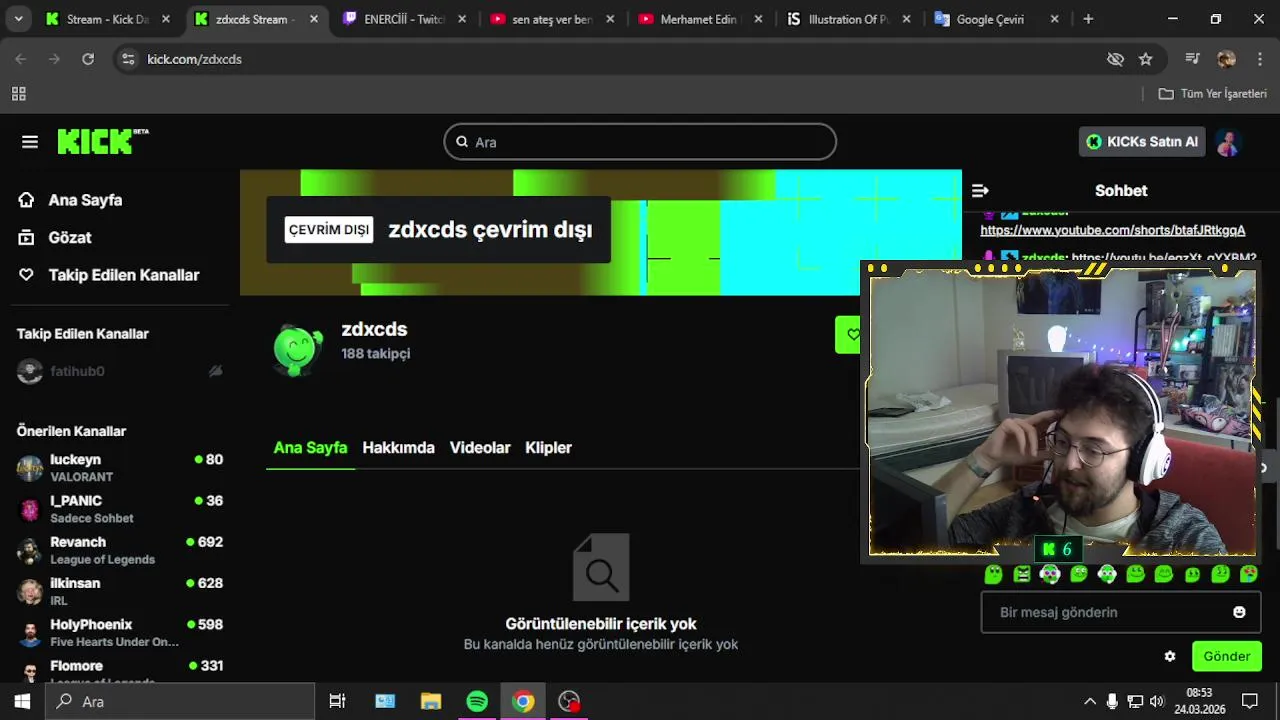Click the '188 takipçi' follower count

point(375,353)
